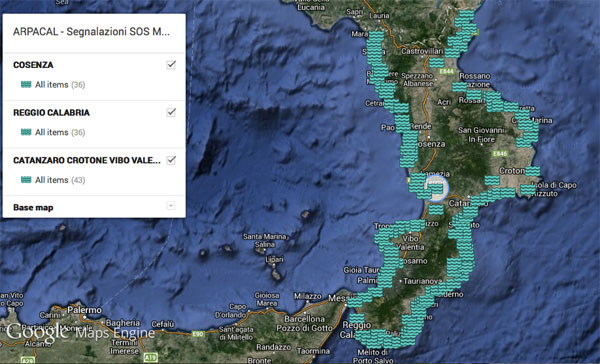This screenshot has height=364, width=600.
Task: Click the Barcellona Pozzo di Gotto label
Action: pos(305,323)
